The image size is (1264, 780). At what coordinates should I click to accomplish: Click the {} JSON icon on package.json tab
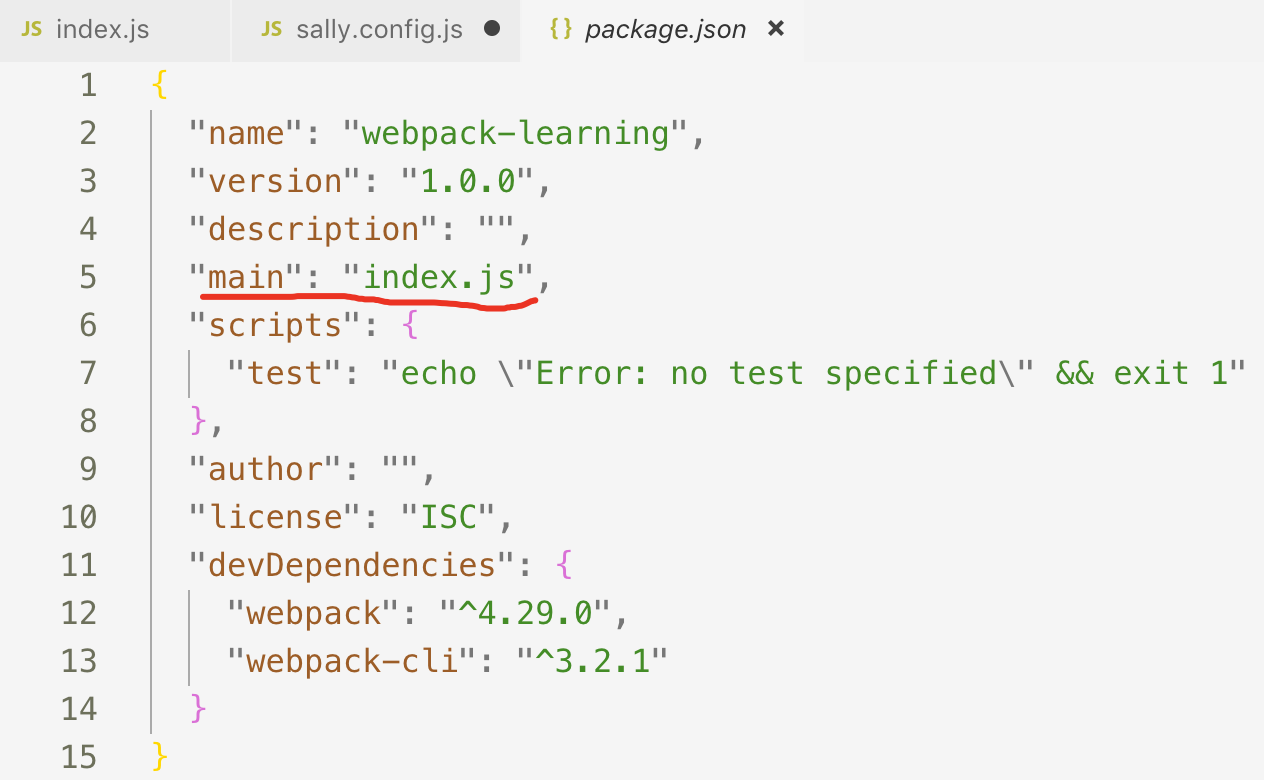click(561, 29)
